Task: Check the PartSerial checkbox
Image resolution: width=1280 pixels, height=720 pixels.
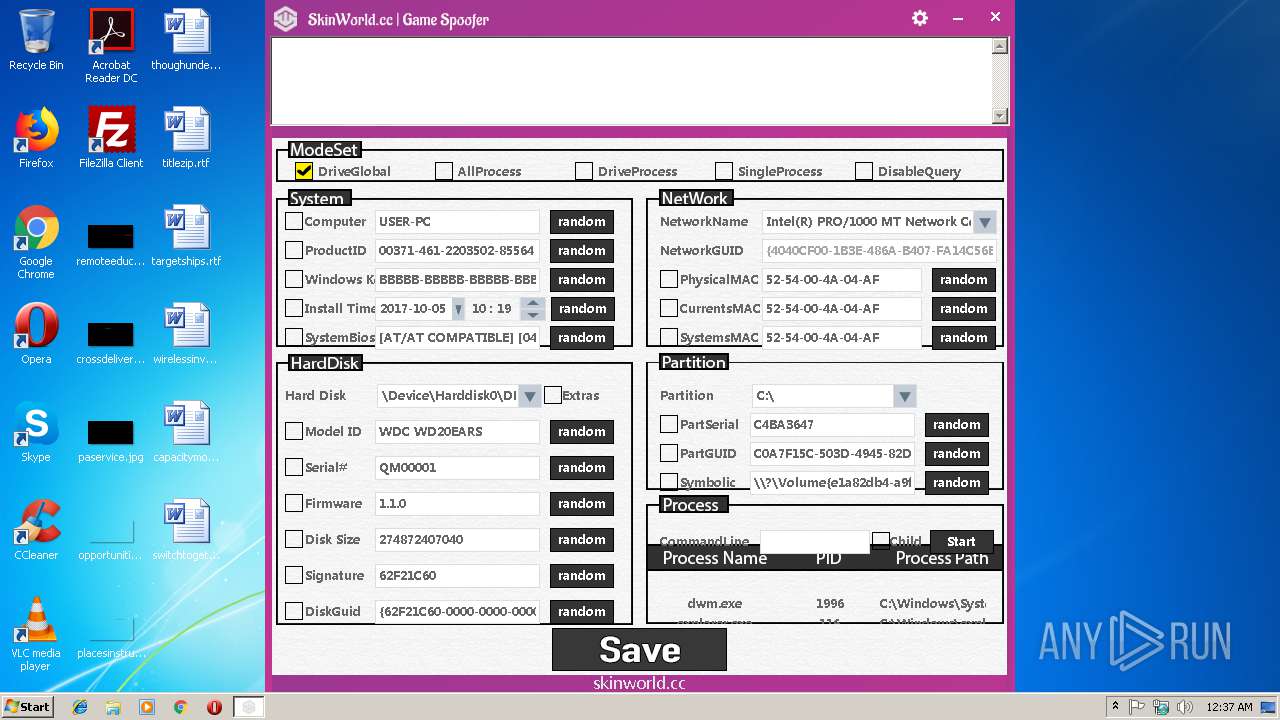Action: pos(669,424)
